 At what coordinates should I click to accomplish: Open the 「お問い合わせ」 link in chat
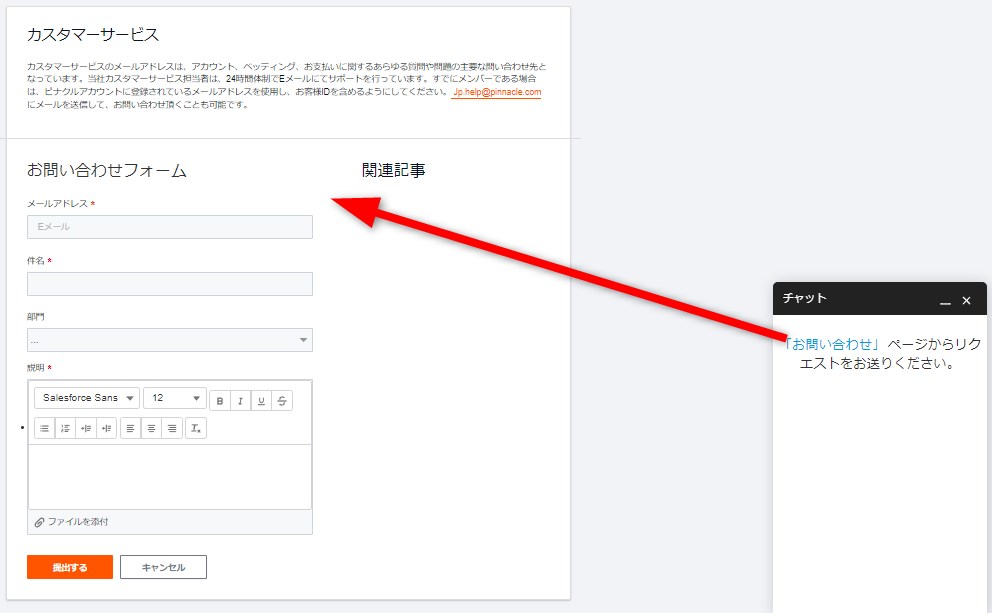point(832,344)
